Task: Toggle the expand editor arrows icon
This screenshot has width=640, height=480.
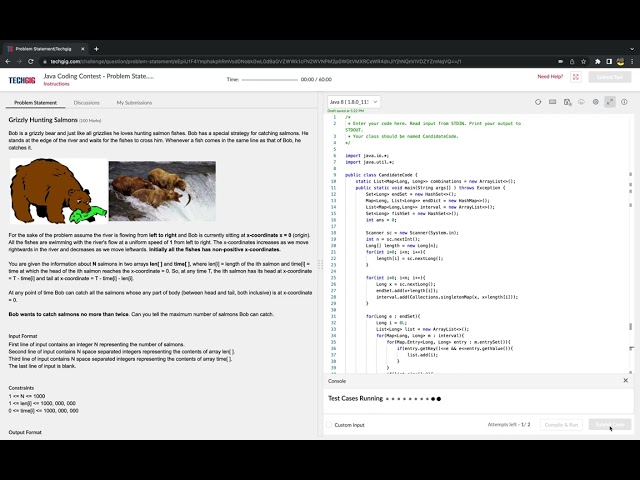Action: 610,102
